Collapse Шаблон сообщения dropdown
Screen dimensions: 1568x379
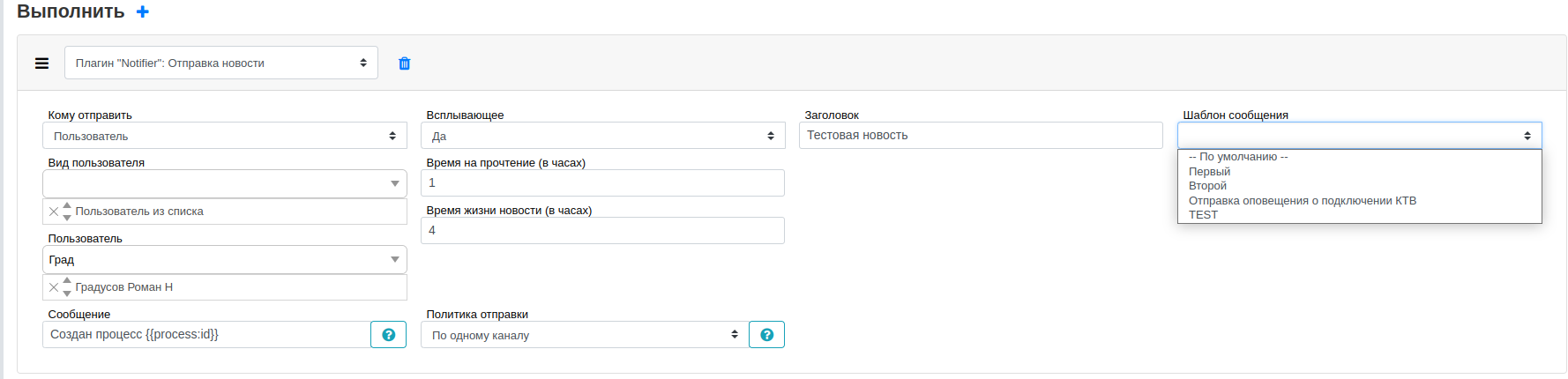(x=1360, y=136)
